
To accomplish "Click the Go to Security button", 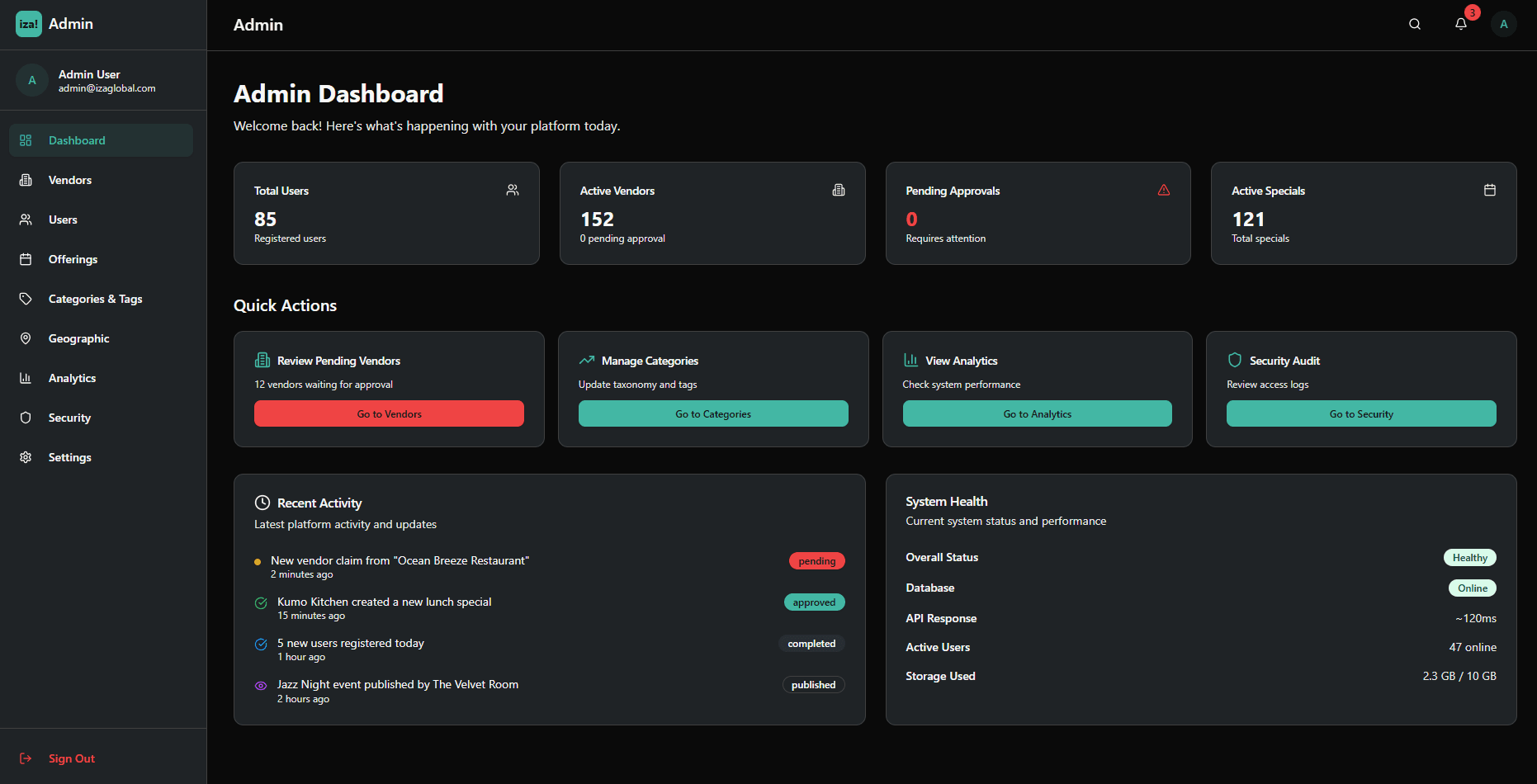I will tap(1361, 413).
